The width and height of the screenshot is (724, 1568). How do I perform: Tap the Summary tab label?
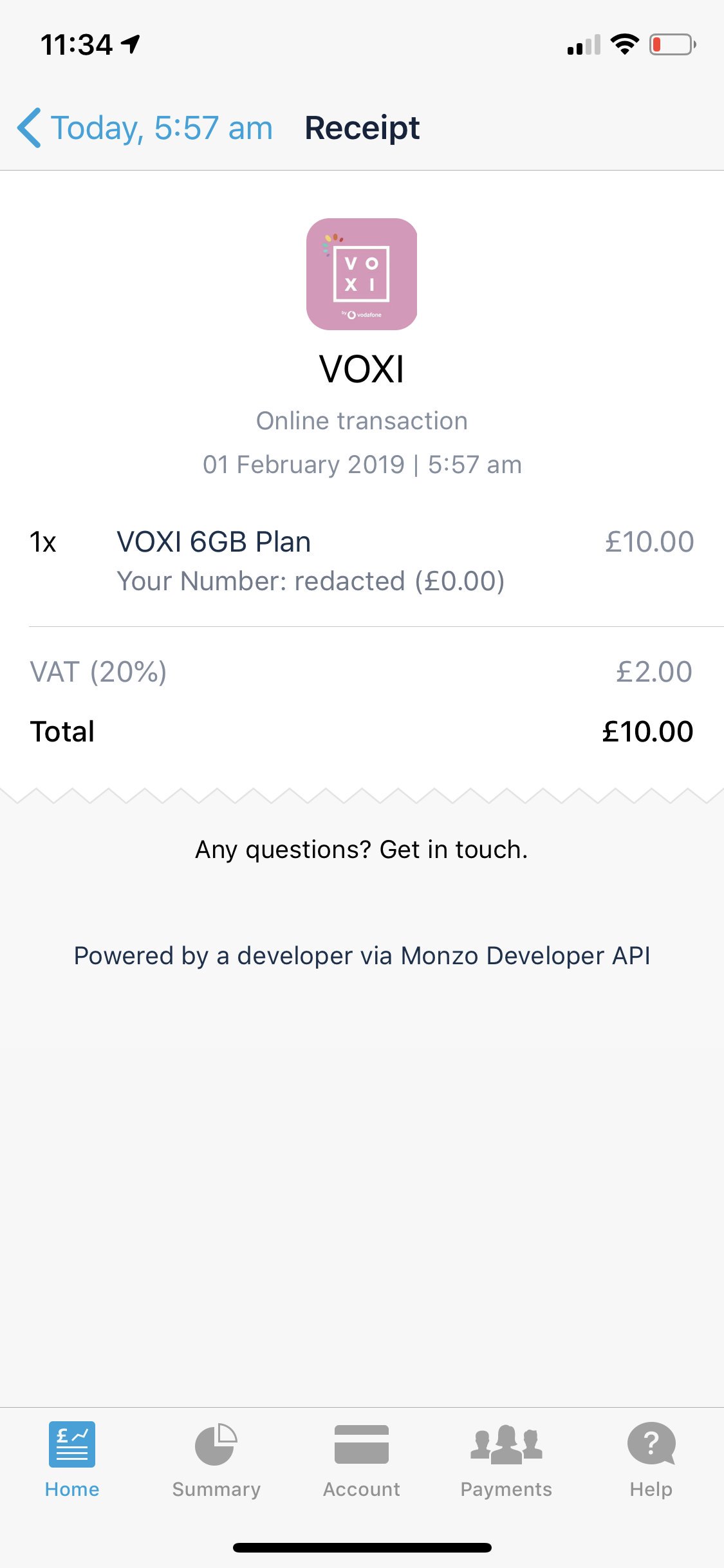(x=216, y=1489)
